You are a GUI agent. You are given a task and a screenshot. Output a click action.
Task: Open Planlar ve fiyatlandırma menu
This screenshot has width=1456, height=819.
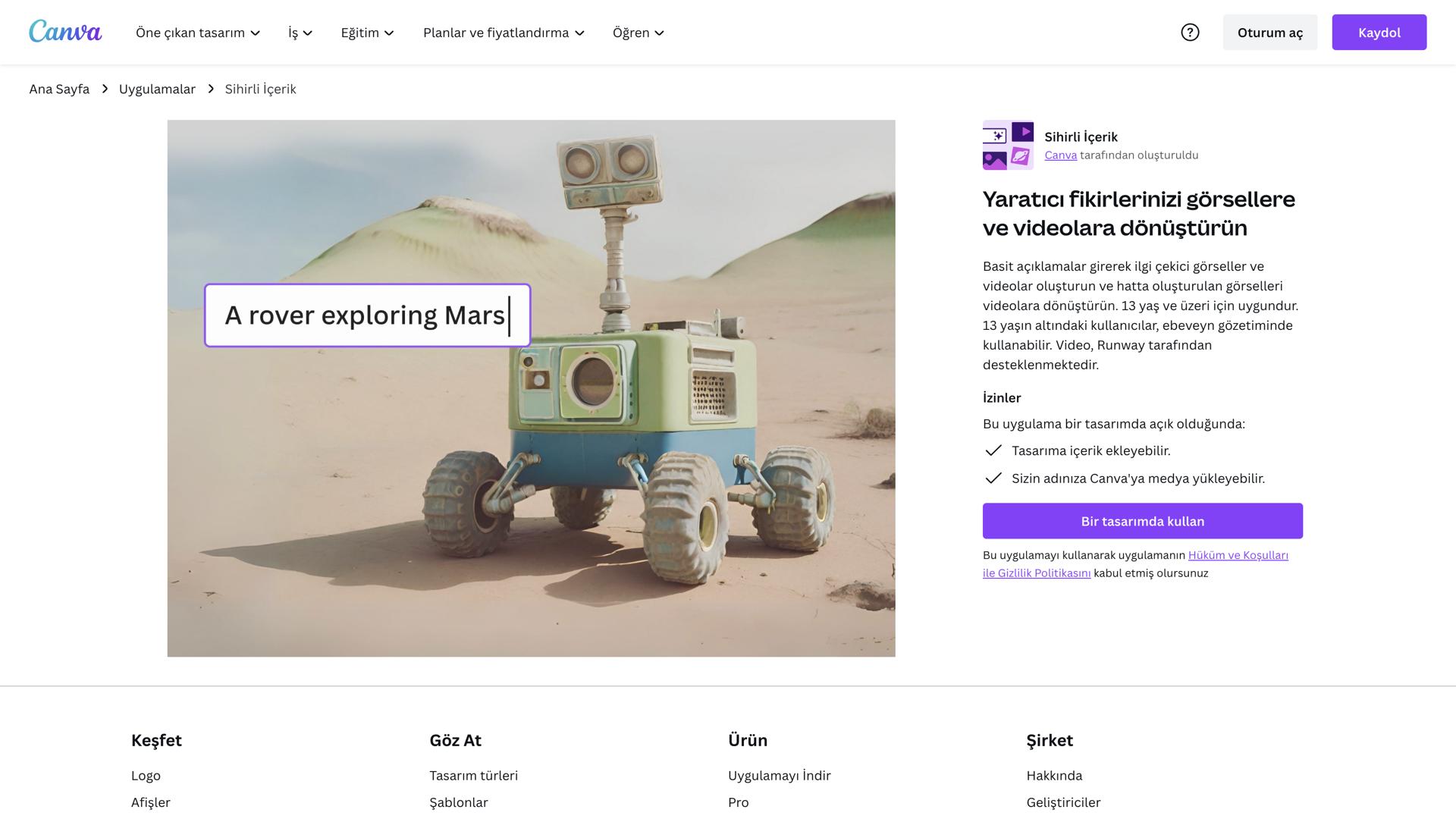coord(504,33)
